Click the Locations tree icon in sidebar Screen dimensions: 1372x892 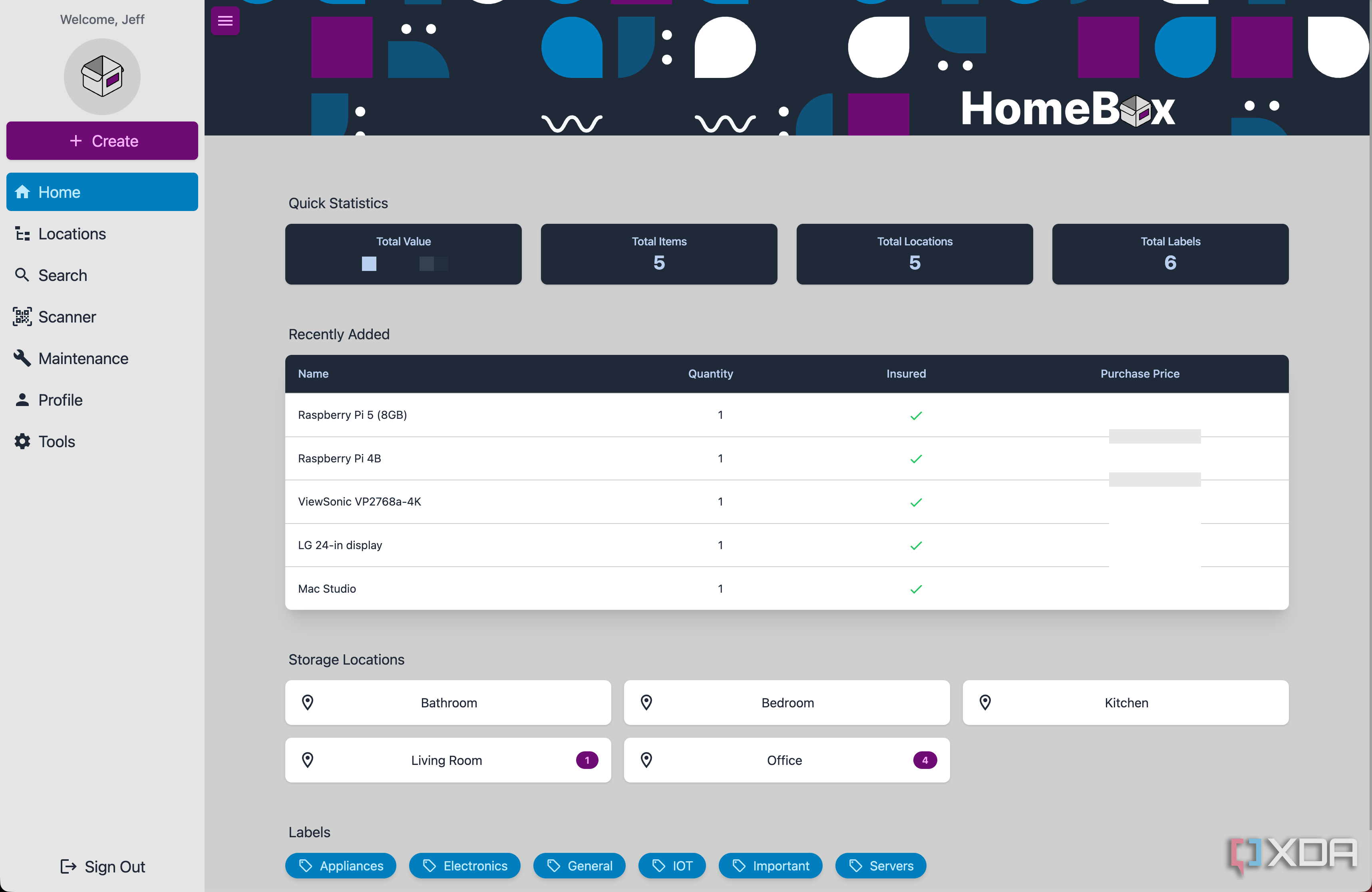click(x=22, y=233)
